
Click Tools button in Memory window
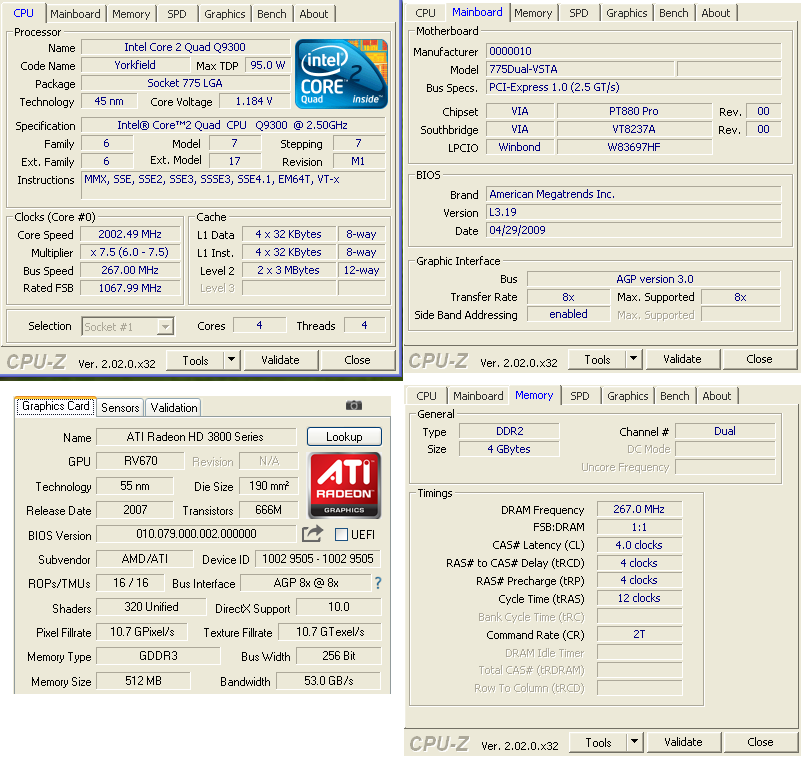598,742
